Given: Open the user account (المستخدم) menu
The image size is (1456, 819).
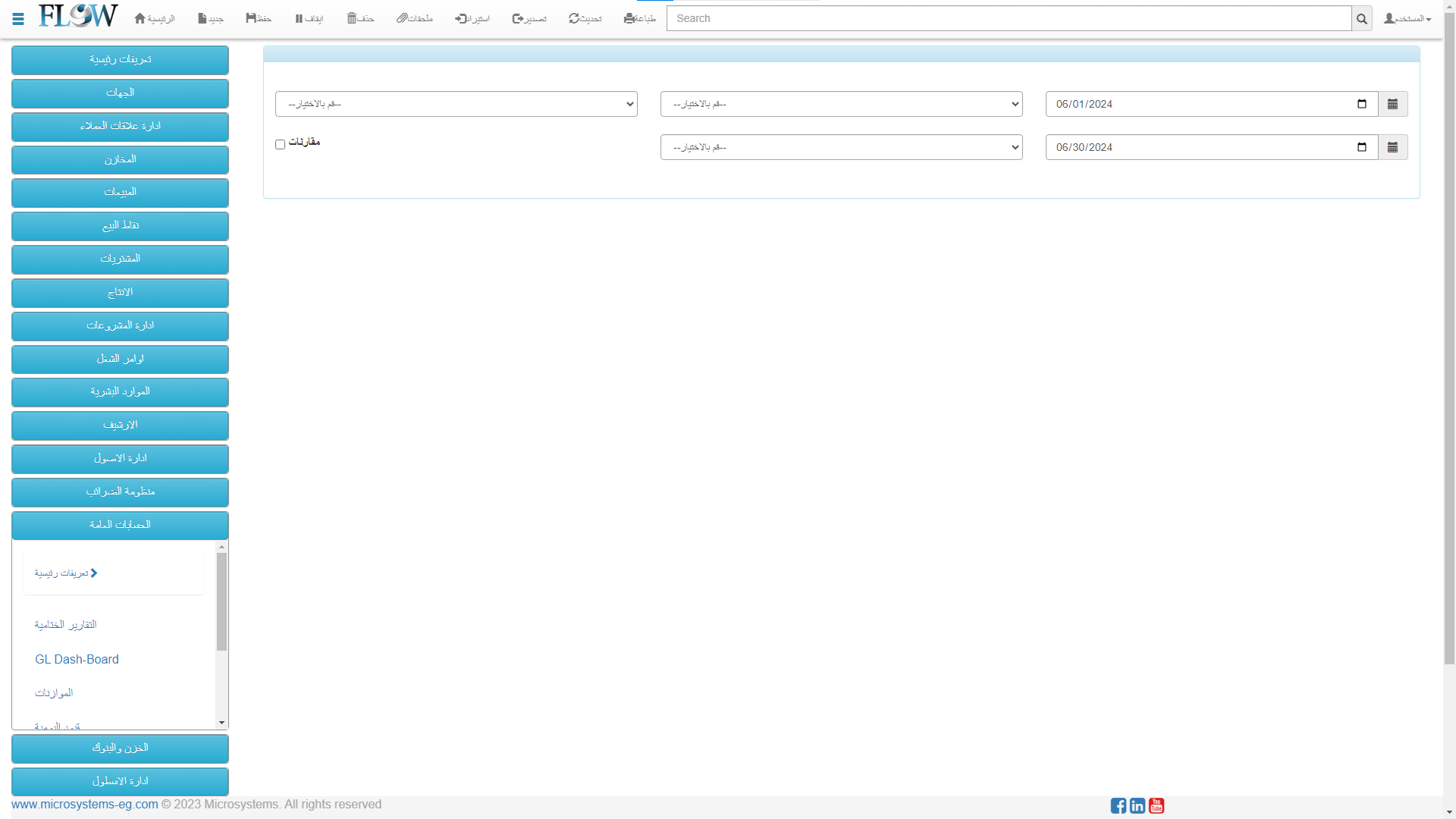Looking at the screenshot, I should click(1407, 18).
